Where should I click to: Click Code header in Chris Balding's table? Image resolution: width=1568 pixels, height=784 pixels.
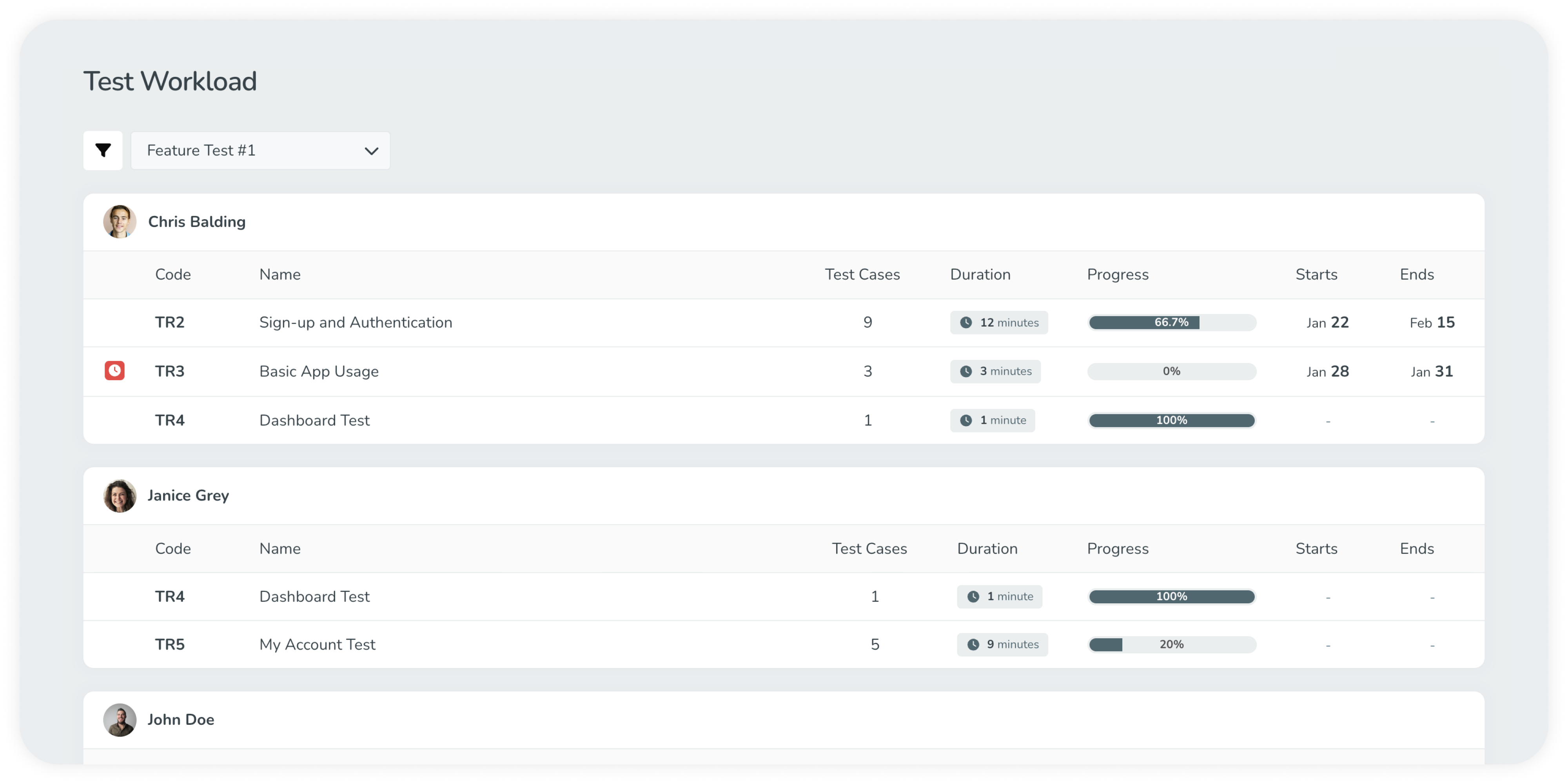pos(173,274)
